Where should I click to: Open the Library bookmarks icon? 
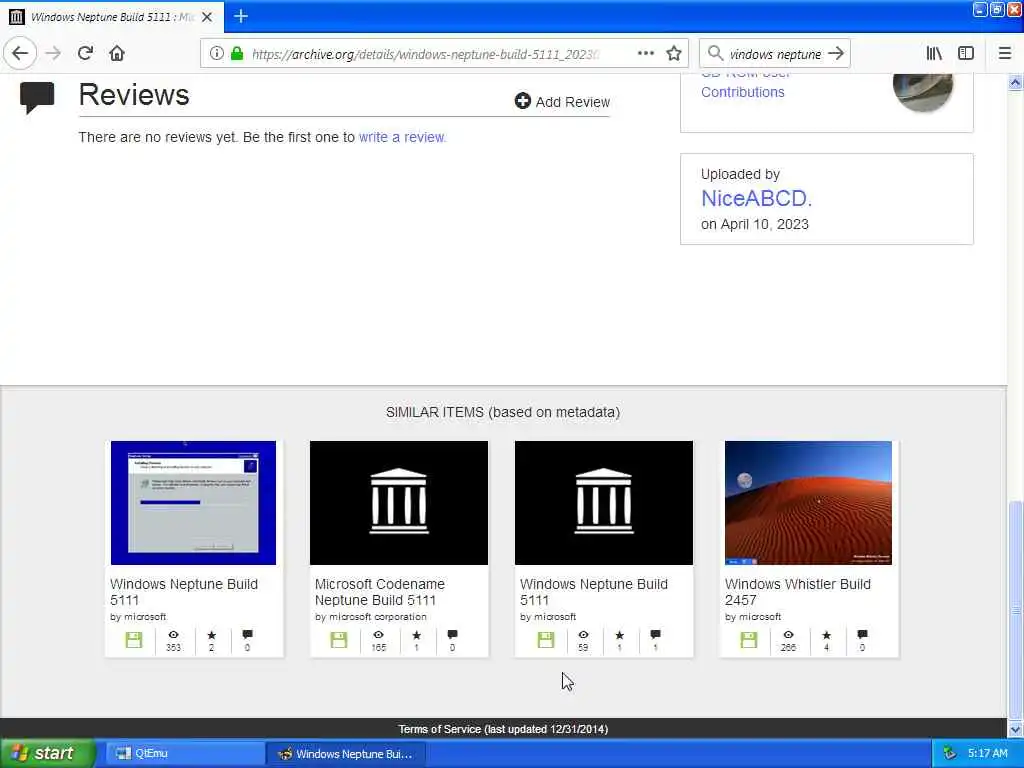tap(934, 54)
